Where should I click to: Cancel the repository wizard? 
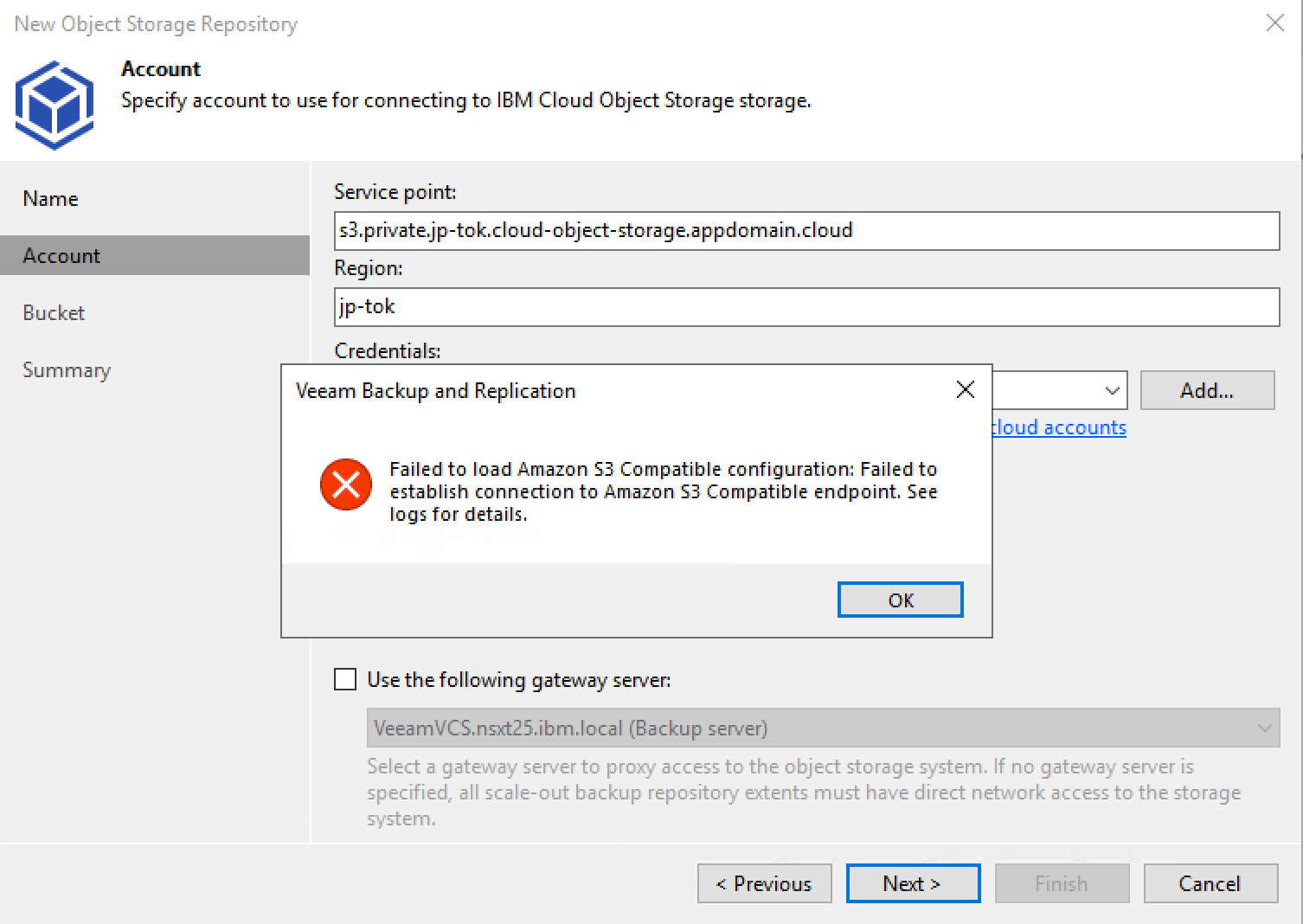click(1210, 883)
